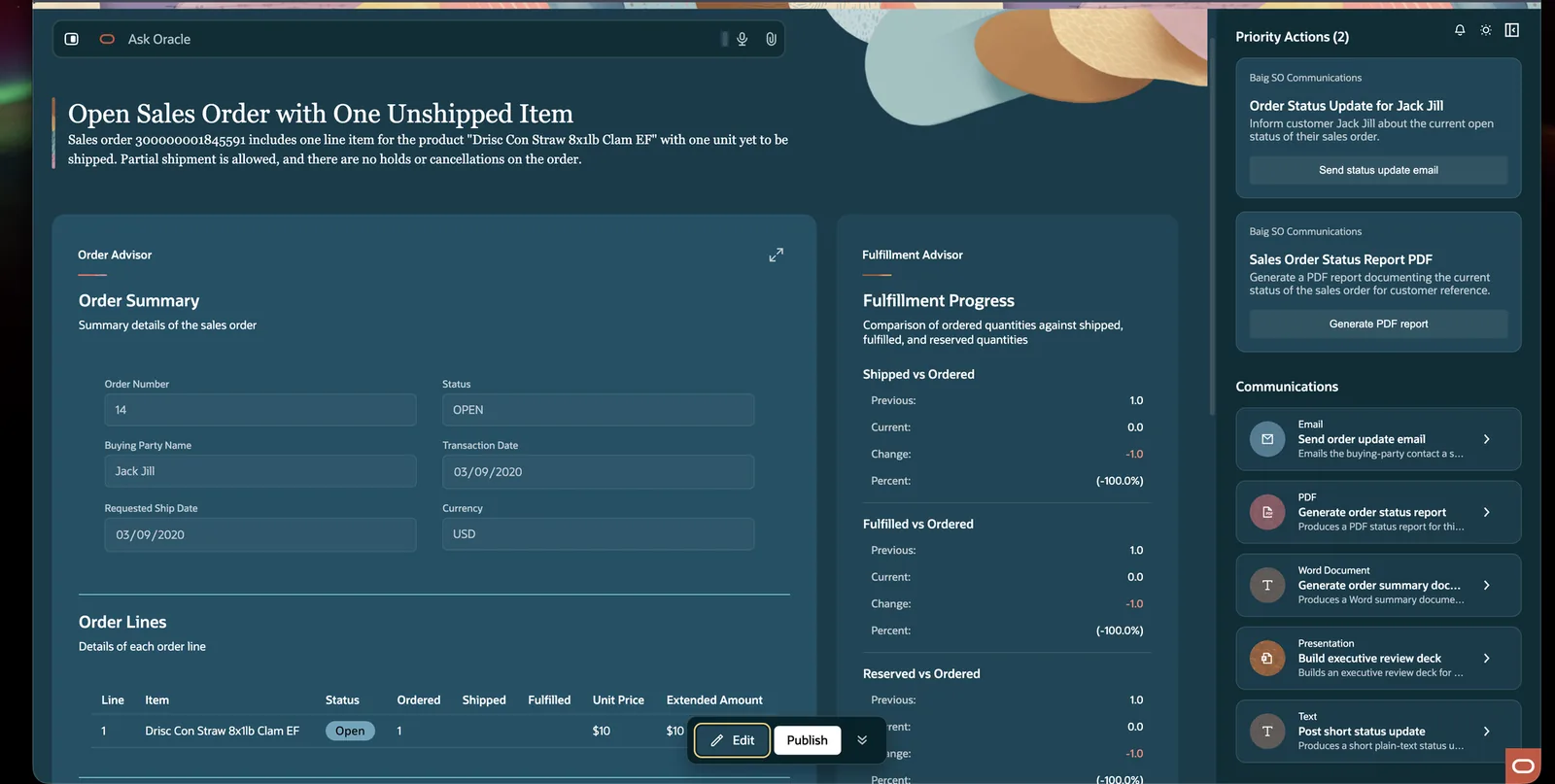Image resolution: width=1555 pixels, height=784 pixels.
Task: Click Drisc Con Straw 8x1lb Clam EF item
Action: tap(223, 731)
